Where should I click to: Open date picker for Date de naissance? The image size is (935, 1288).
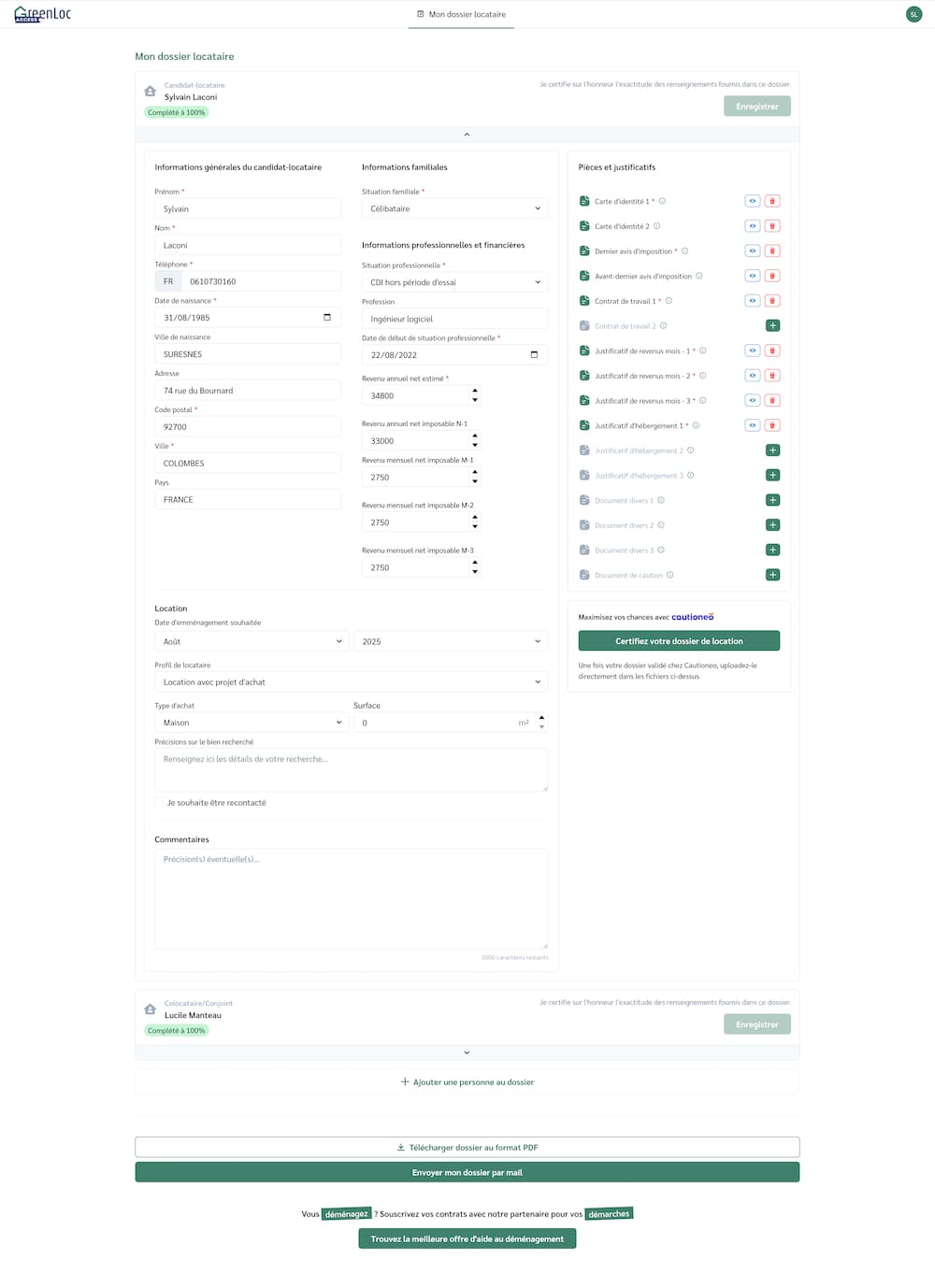pos(327,318)
